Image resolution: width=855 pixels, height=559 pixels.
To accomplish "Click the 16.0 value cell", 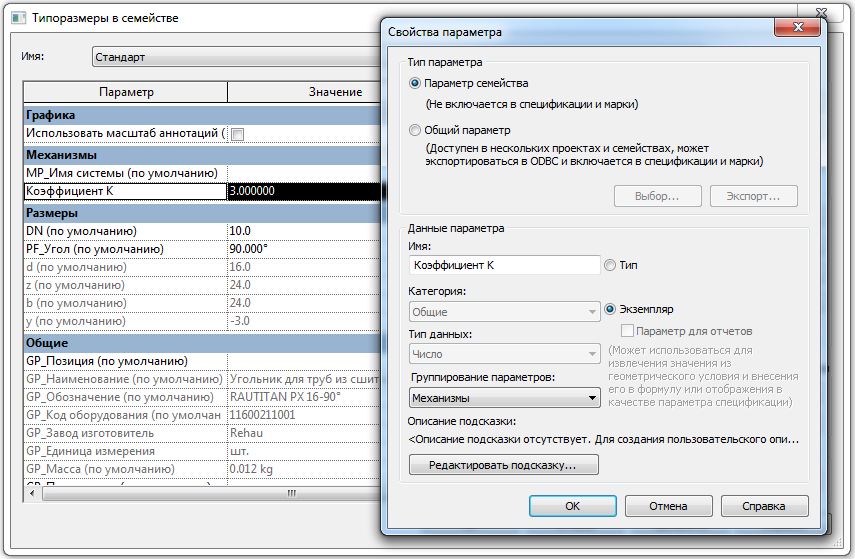I will point(304,267).
